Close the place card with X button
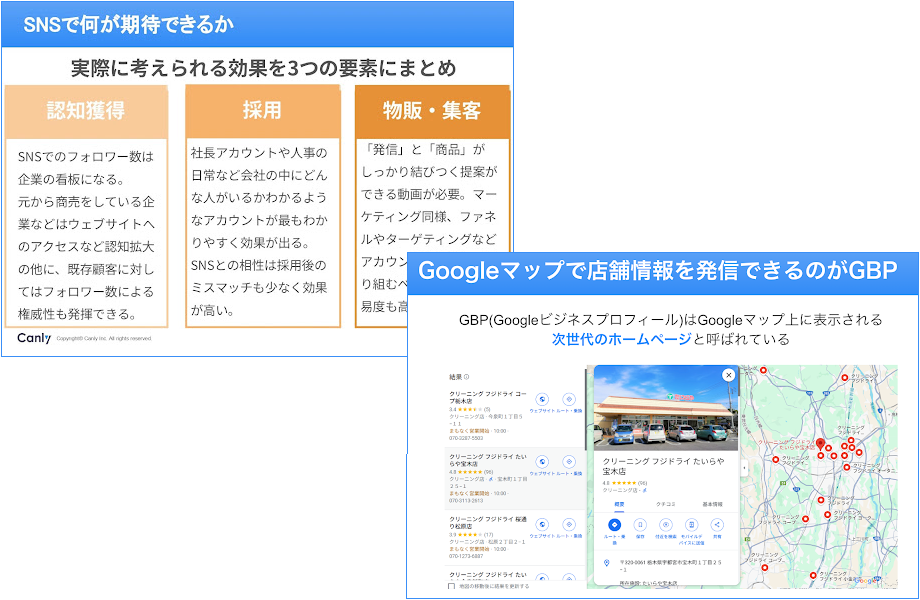The height and width of the screenshot is (600, 920). click(x=728, y=375)
